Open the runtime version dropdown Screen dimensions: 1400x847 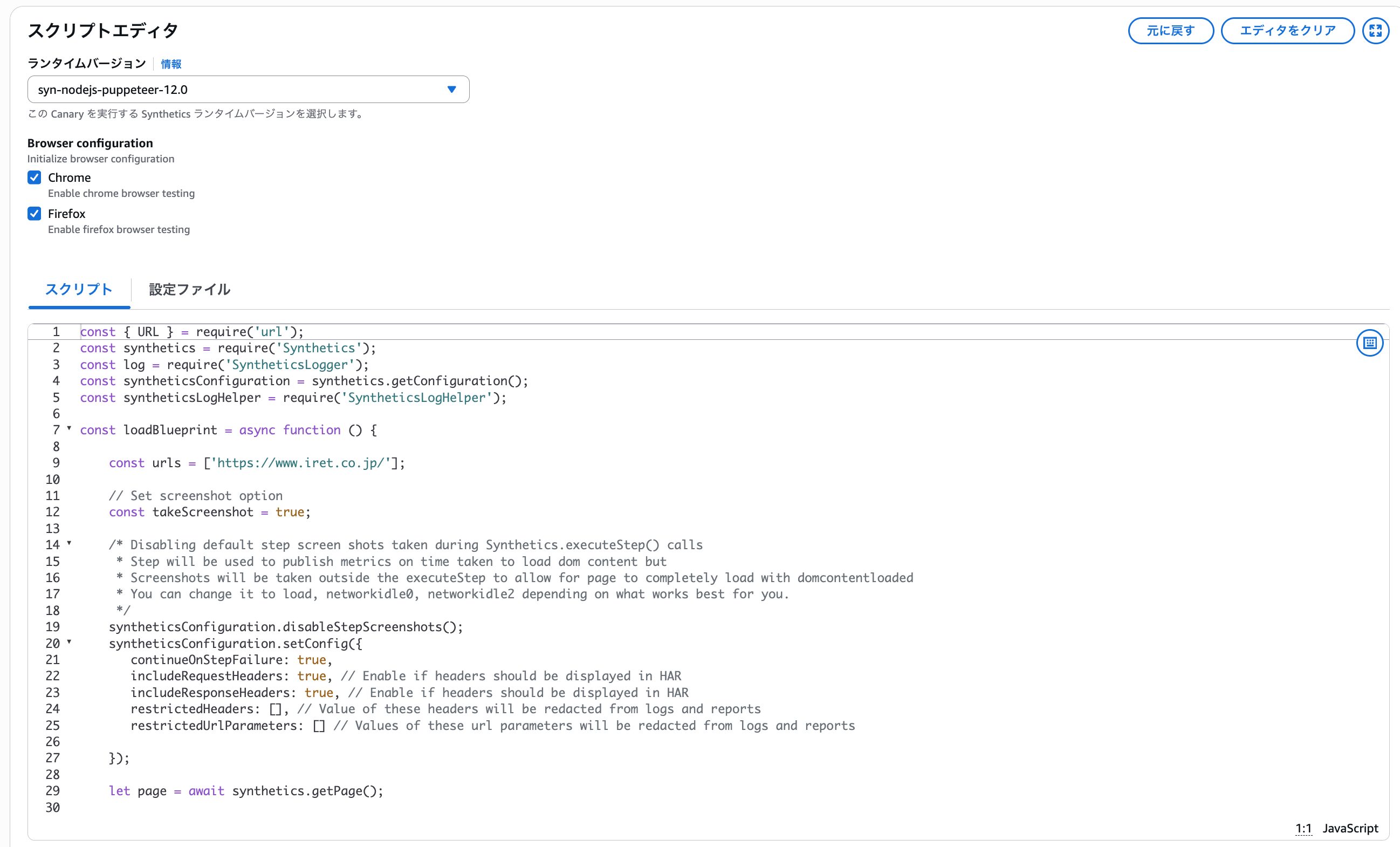248,89
